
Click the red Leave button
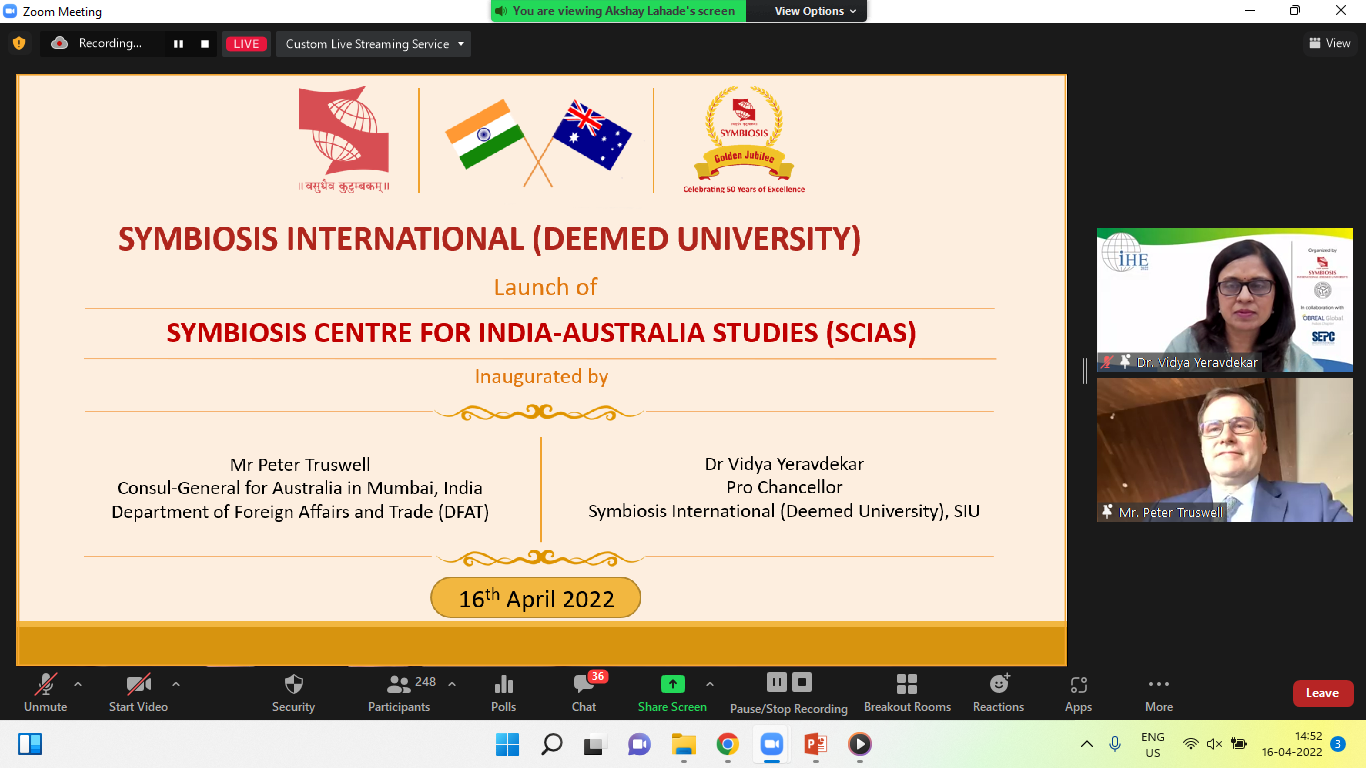point(1322,693)
